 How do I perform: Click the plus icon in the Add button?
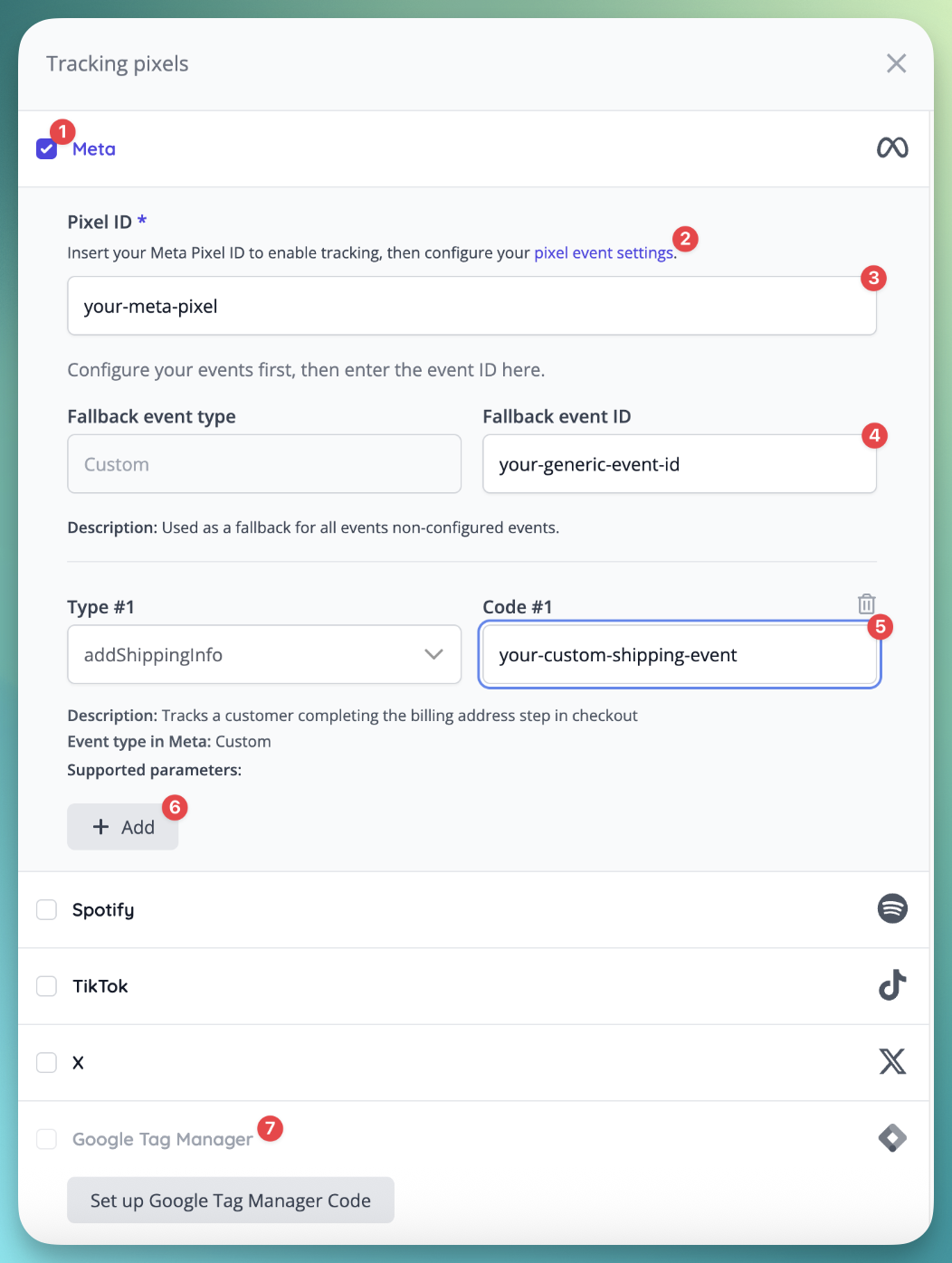(x=101, y=827)
